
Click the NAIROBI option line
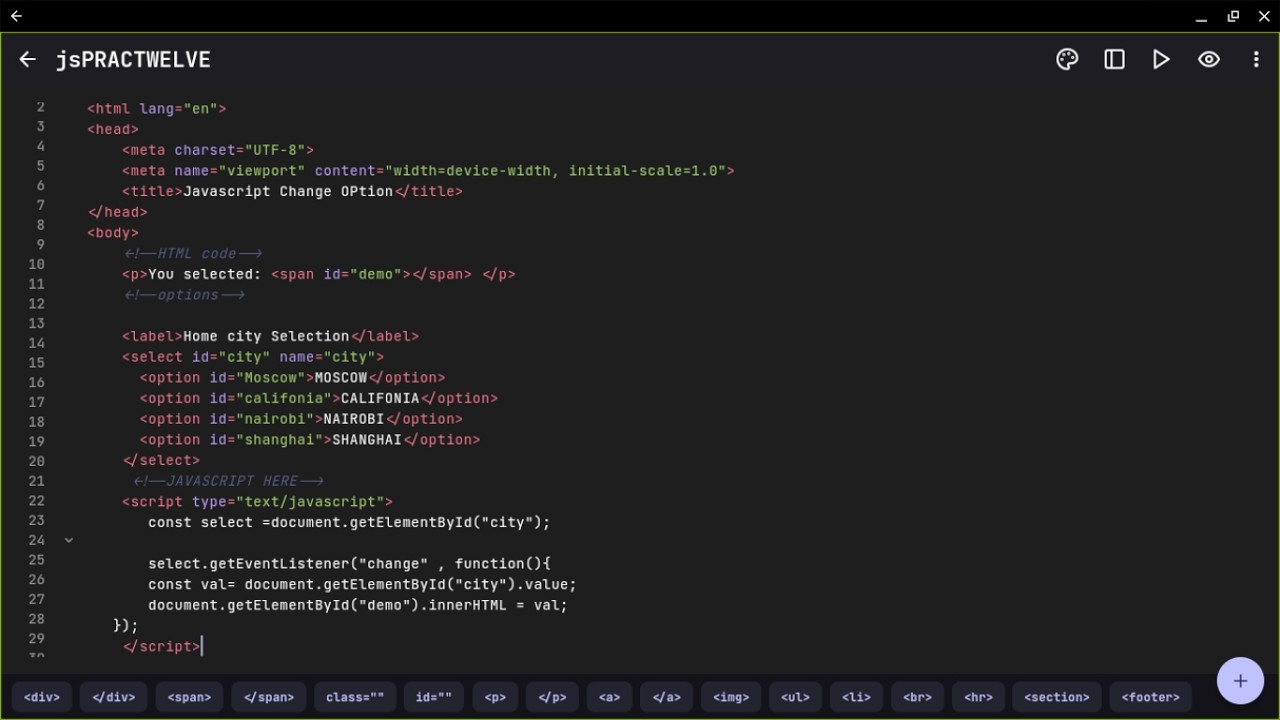click(x=301, y=419)
